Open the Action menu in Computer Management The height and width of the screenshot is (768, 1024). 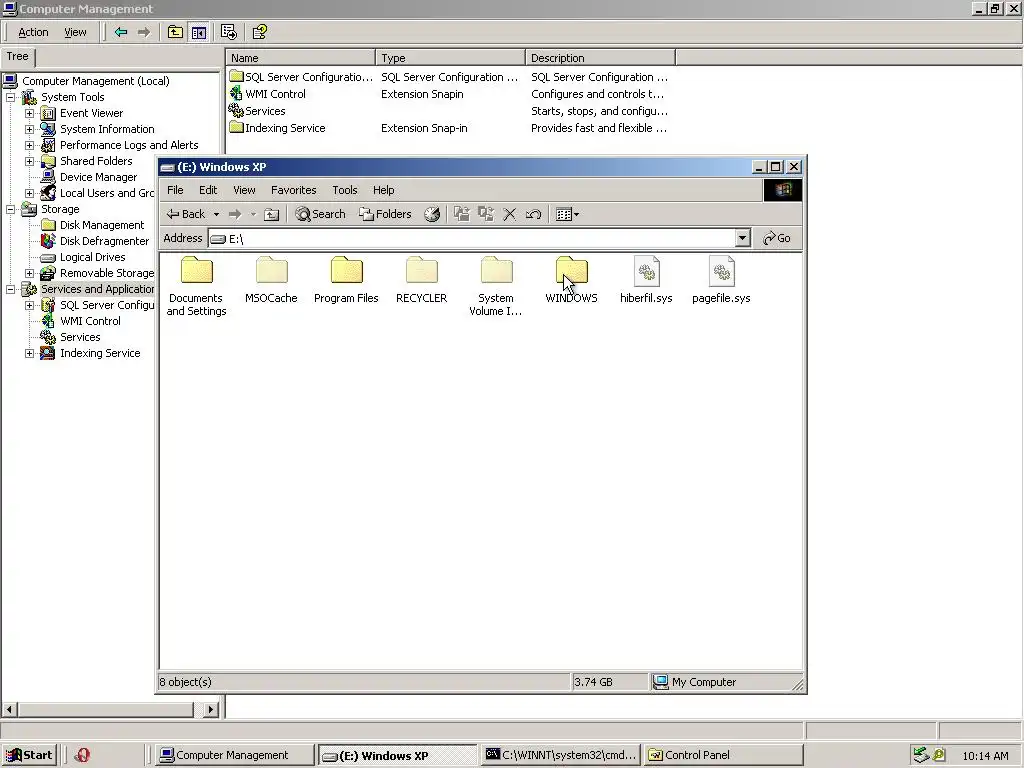[33, 32]
